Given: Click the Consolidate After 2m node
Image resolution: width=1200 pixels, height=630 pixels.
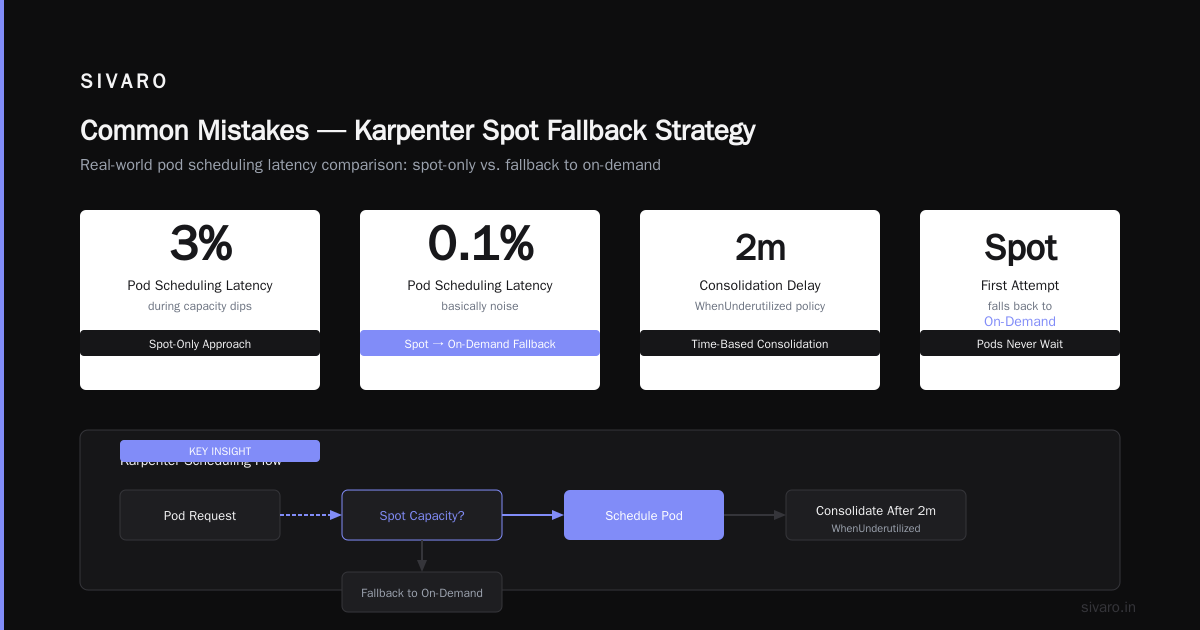Looking at the screenshot, I should [x=876, y=515].
